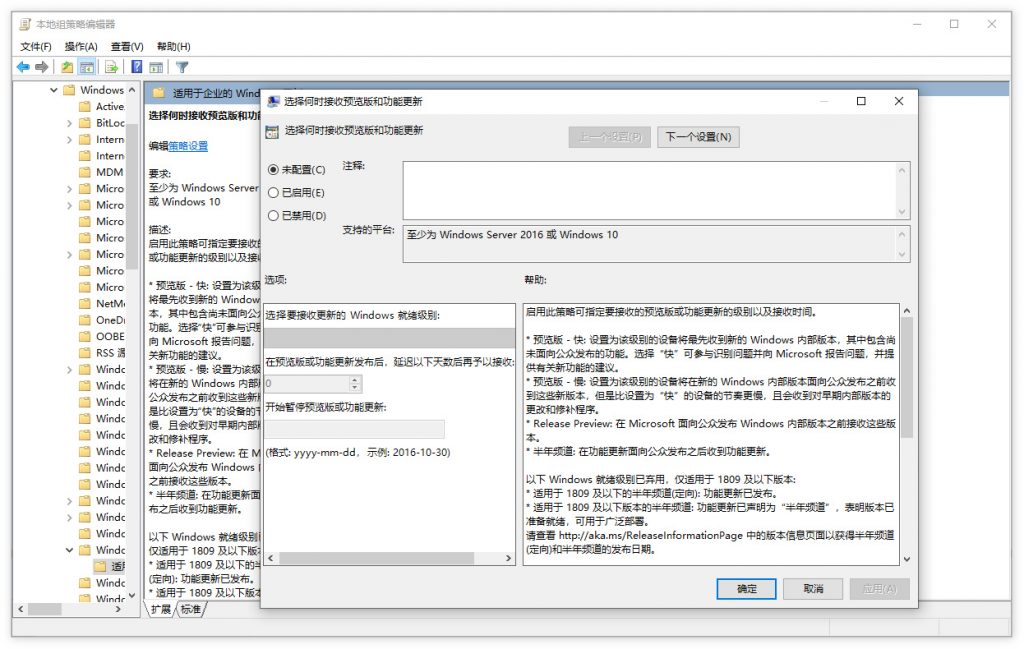Click the Back arrow toolbar icon

pos(23,67)
